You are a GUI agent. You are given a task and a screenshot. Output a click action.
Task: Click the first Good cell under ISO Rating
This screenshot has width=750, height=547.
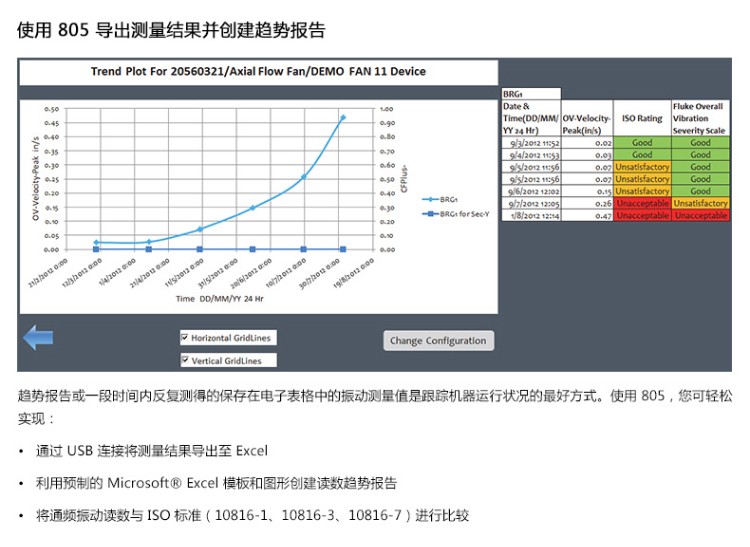click(642, 143)
